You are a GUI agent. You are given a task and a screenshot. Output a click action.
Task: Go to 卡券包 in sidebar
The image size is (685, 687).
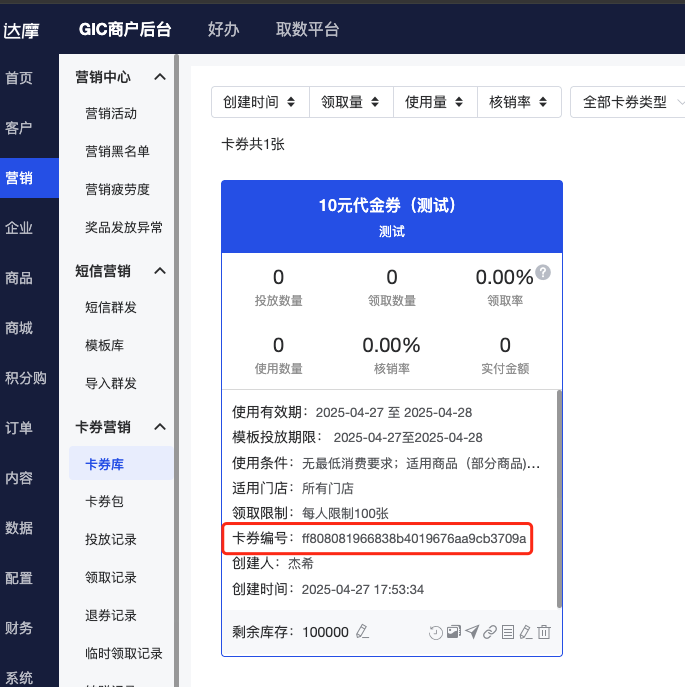pyautogui.click(x=104, y=501)
